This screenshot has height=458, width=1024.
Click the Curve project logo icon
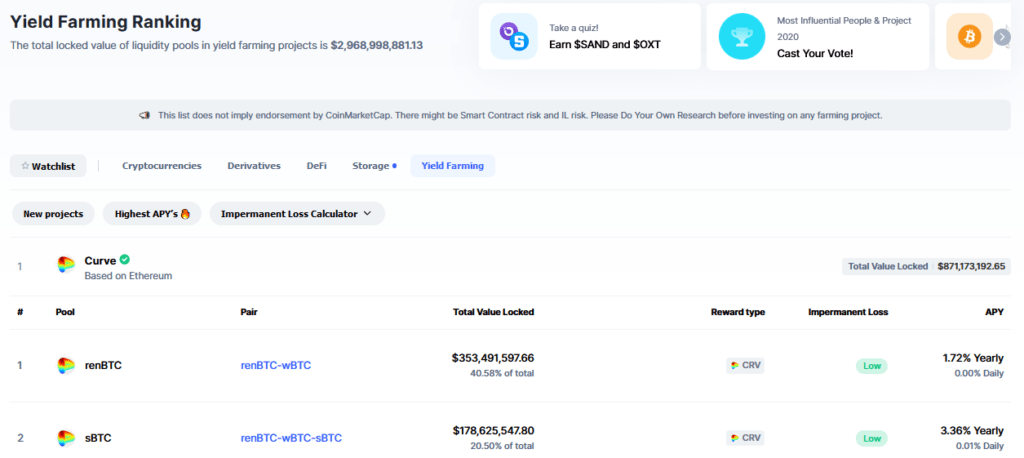coord(66,266)
